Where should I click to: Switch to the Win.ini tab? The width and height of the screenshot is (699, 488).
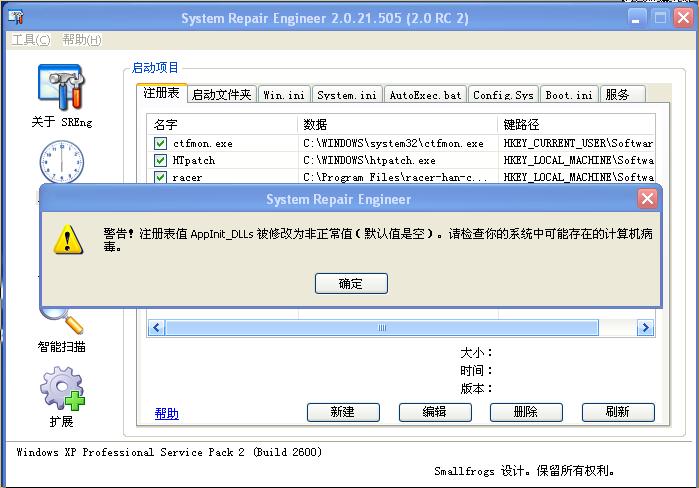click(x=284, y=94)
